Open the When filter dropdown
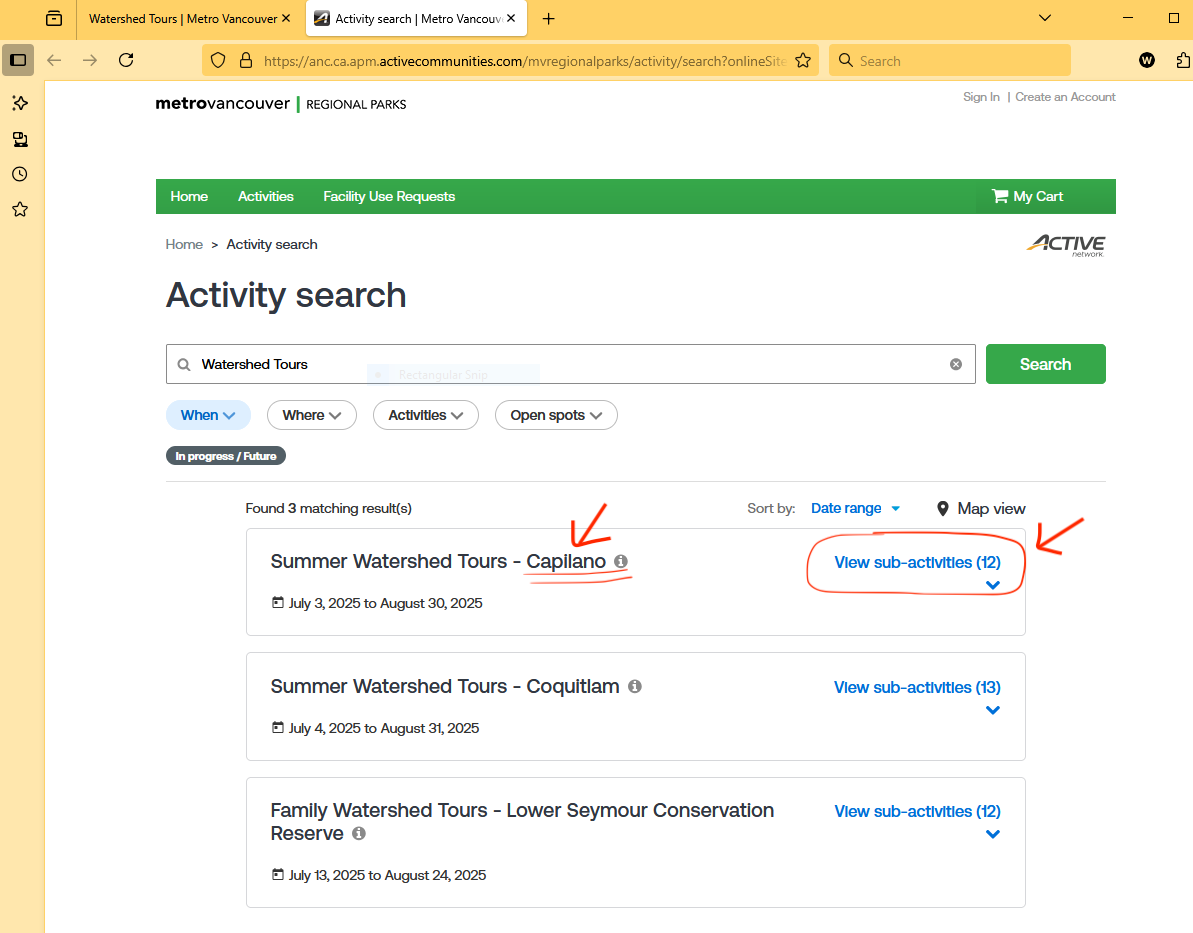The height and width of the screenshot is (933, 1193). 208,415
